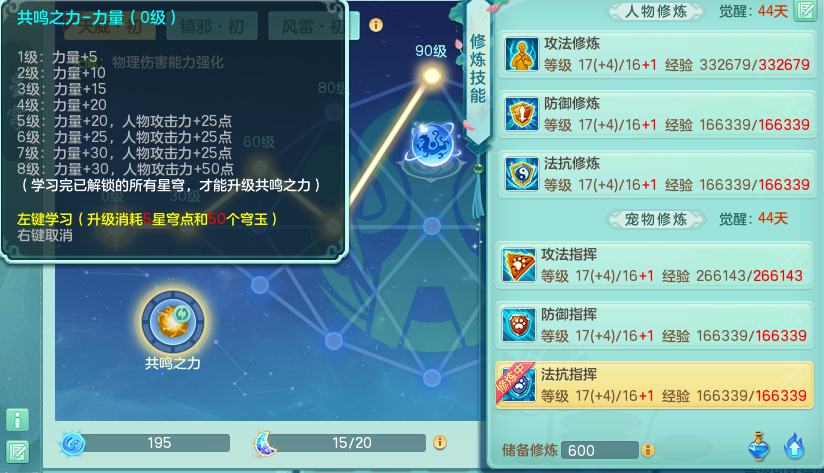Click the info icon near 风雷 tab
824x473 pixels.
(376, 25)
